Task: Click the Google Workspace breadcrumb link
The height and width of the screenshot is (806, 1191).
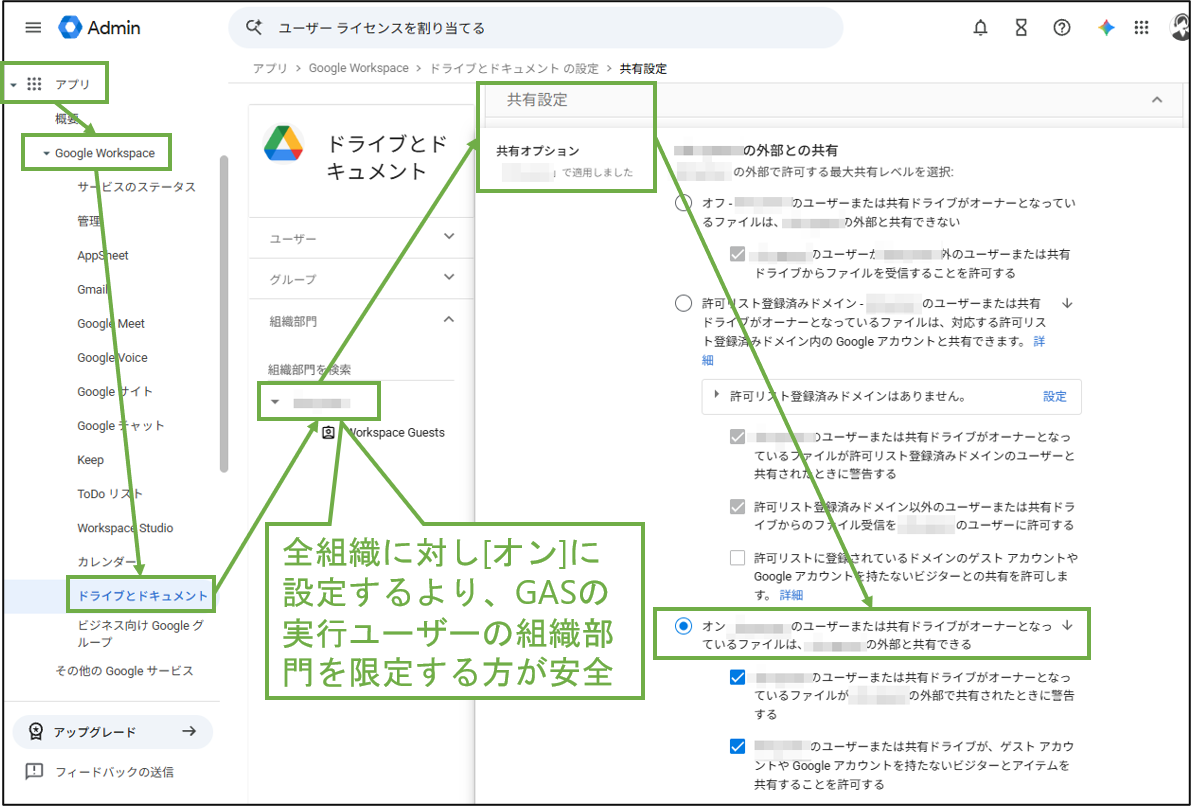Action: pyautogui.click(x=359, y=68)
